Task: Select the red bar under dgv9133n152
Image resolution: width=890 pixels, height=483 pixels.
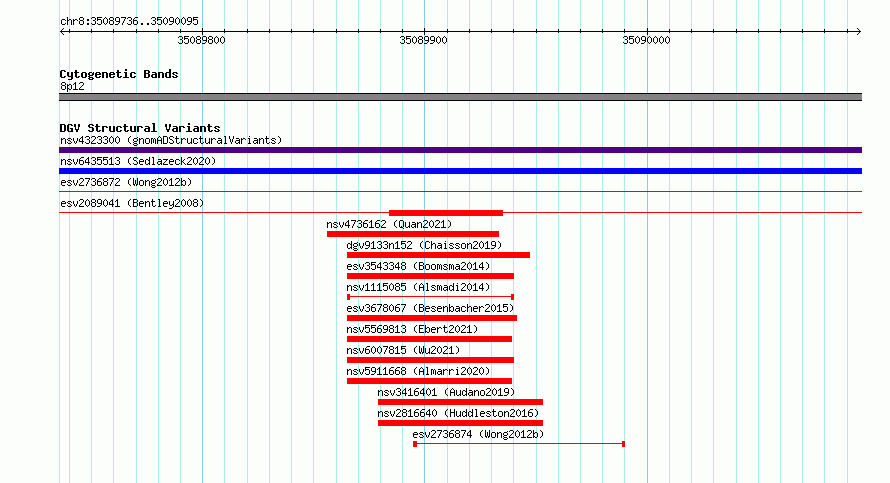Action: coord(438,255)
